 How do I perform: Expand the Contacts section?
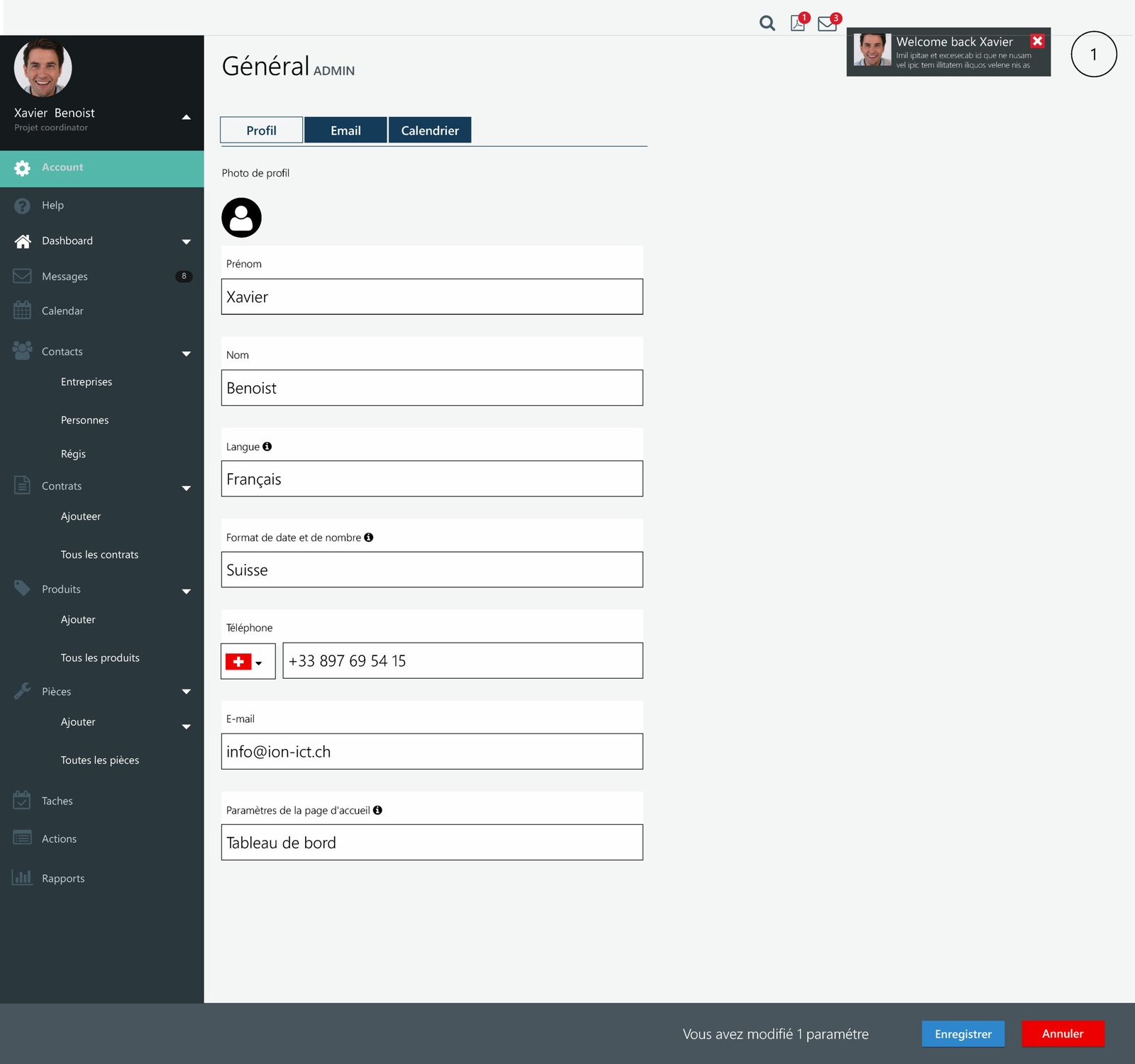(x=186, y=353)
